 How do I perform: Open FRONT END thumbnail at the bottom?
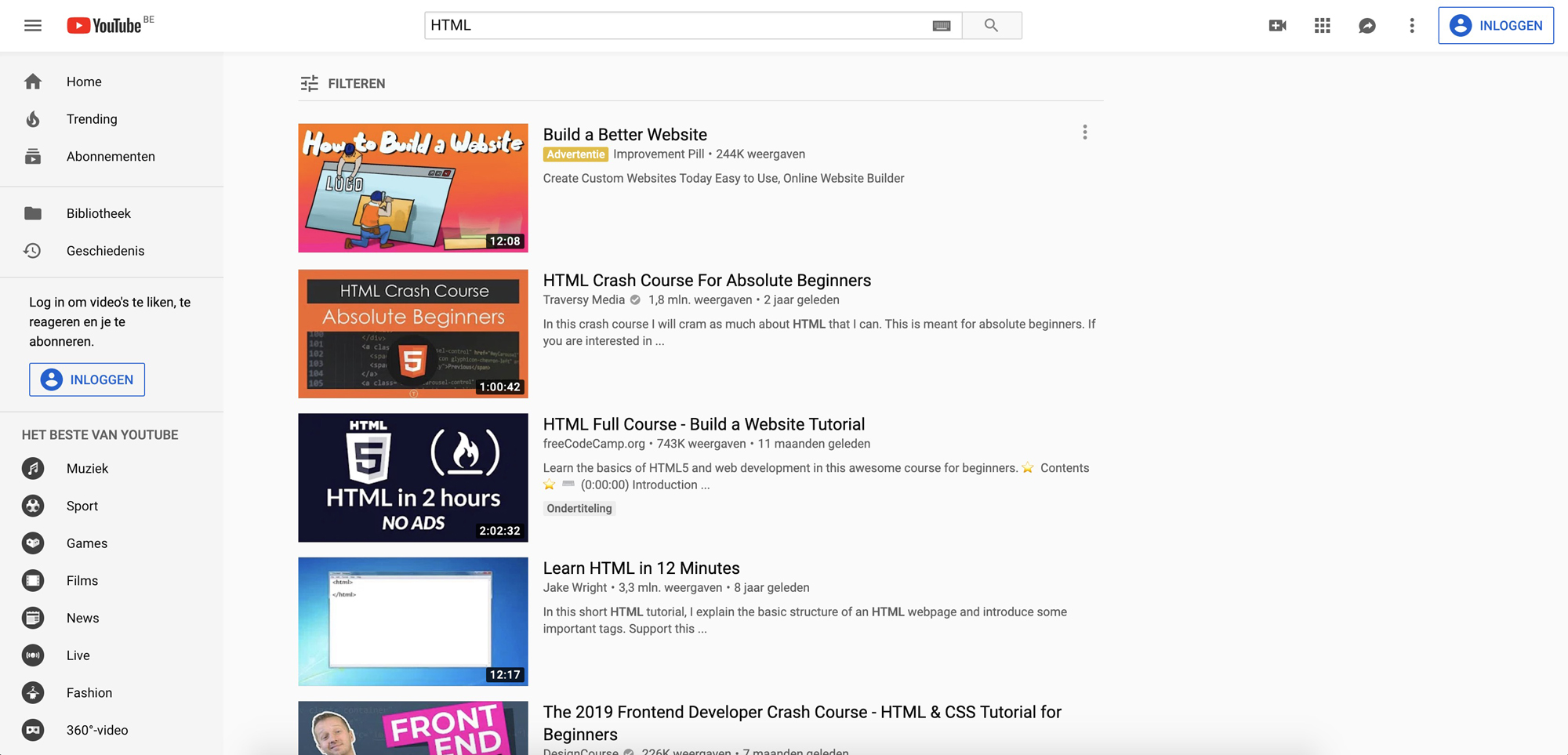tap(413, 728)
